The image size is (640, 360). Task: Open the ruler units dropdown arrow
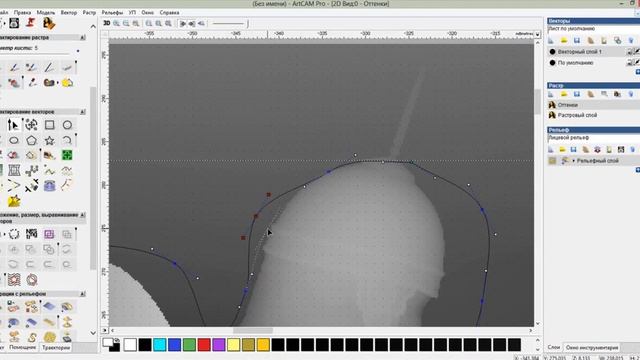click(x=538, y=34)
